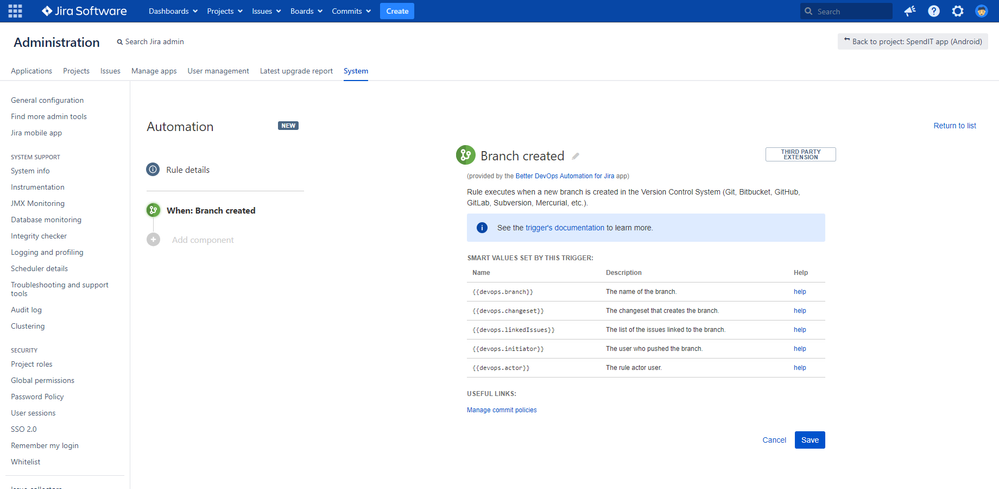Click help for devops.branch row
999x489 pixels.
click(800, 292)
